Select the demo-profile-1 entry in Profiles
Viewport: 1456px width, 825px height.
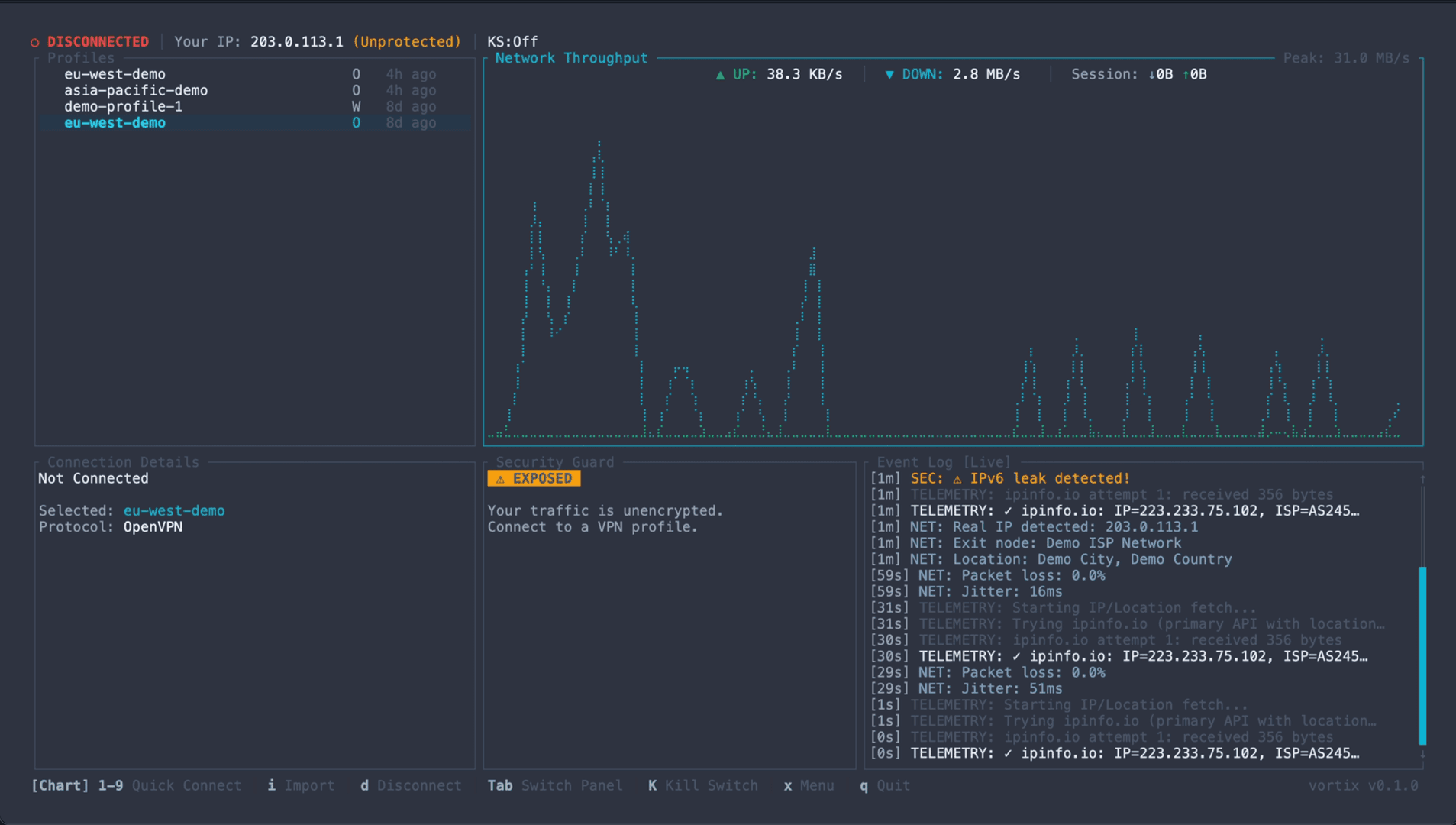click(x=124, y=106)
